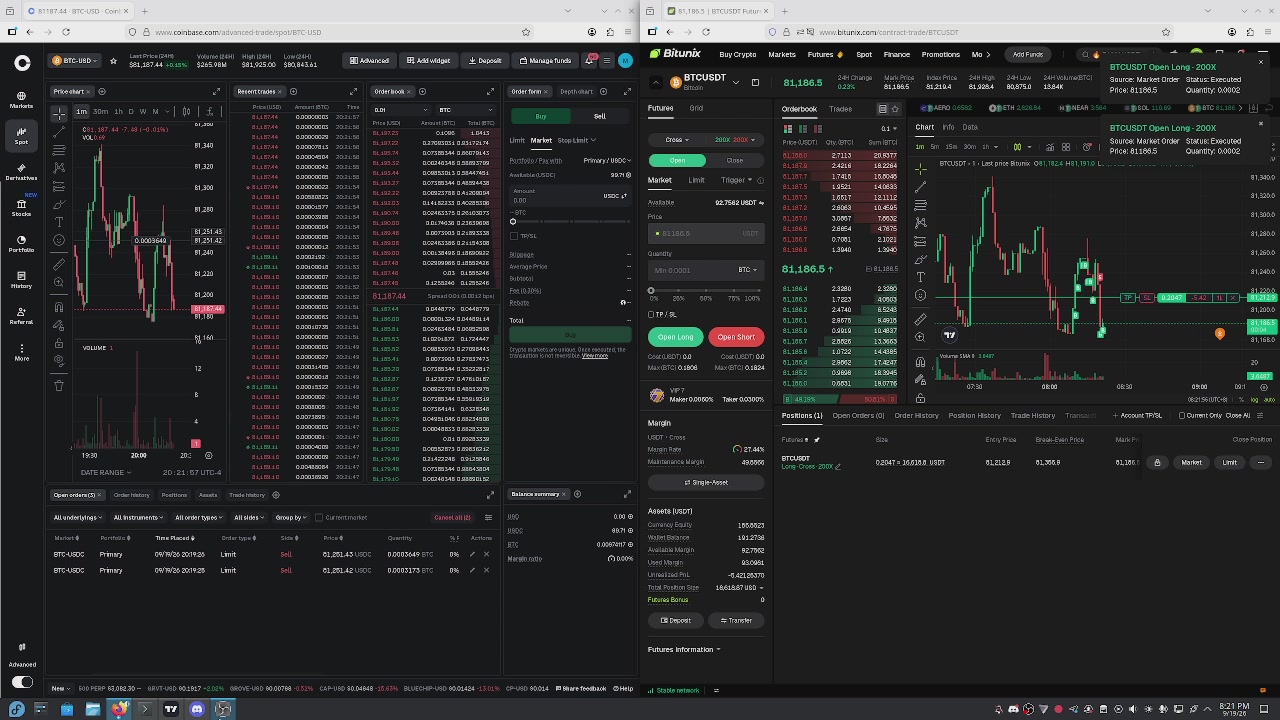Expand the Coinbase Price chart panel

coord(216,92)
